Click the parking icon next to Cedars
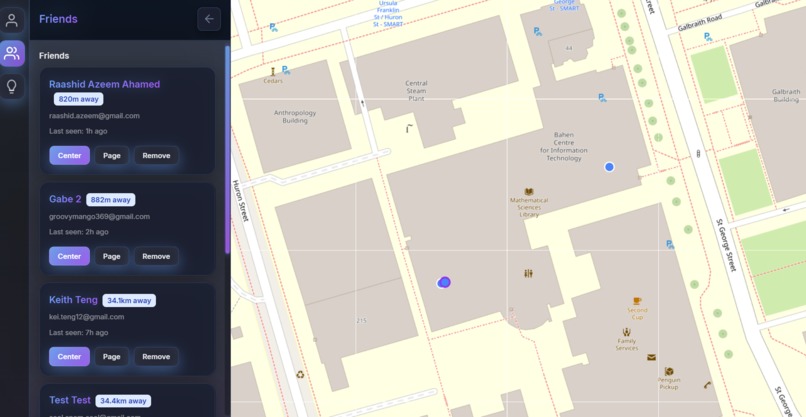 [x=286, y=70]
